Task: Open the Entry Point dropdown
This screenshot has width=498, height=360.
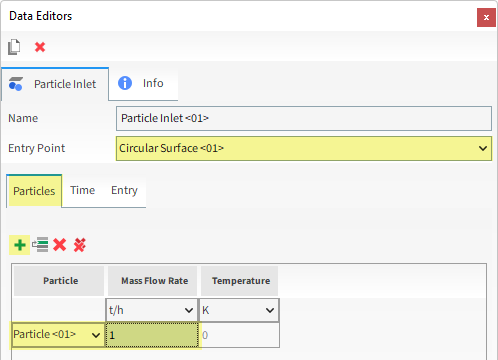Action: [304, 148]
